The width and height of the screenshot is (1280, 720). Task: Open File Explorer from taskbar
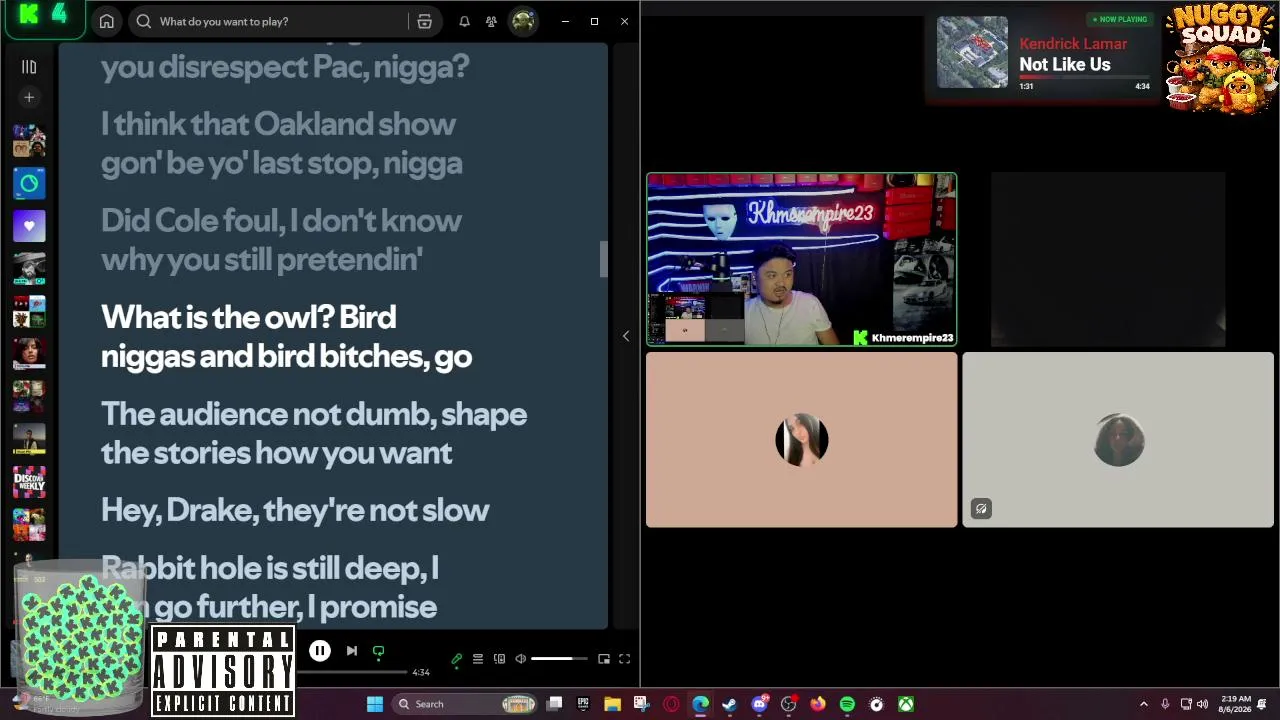[612, 704]
